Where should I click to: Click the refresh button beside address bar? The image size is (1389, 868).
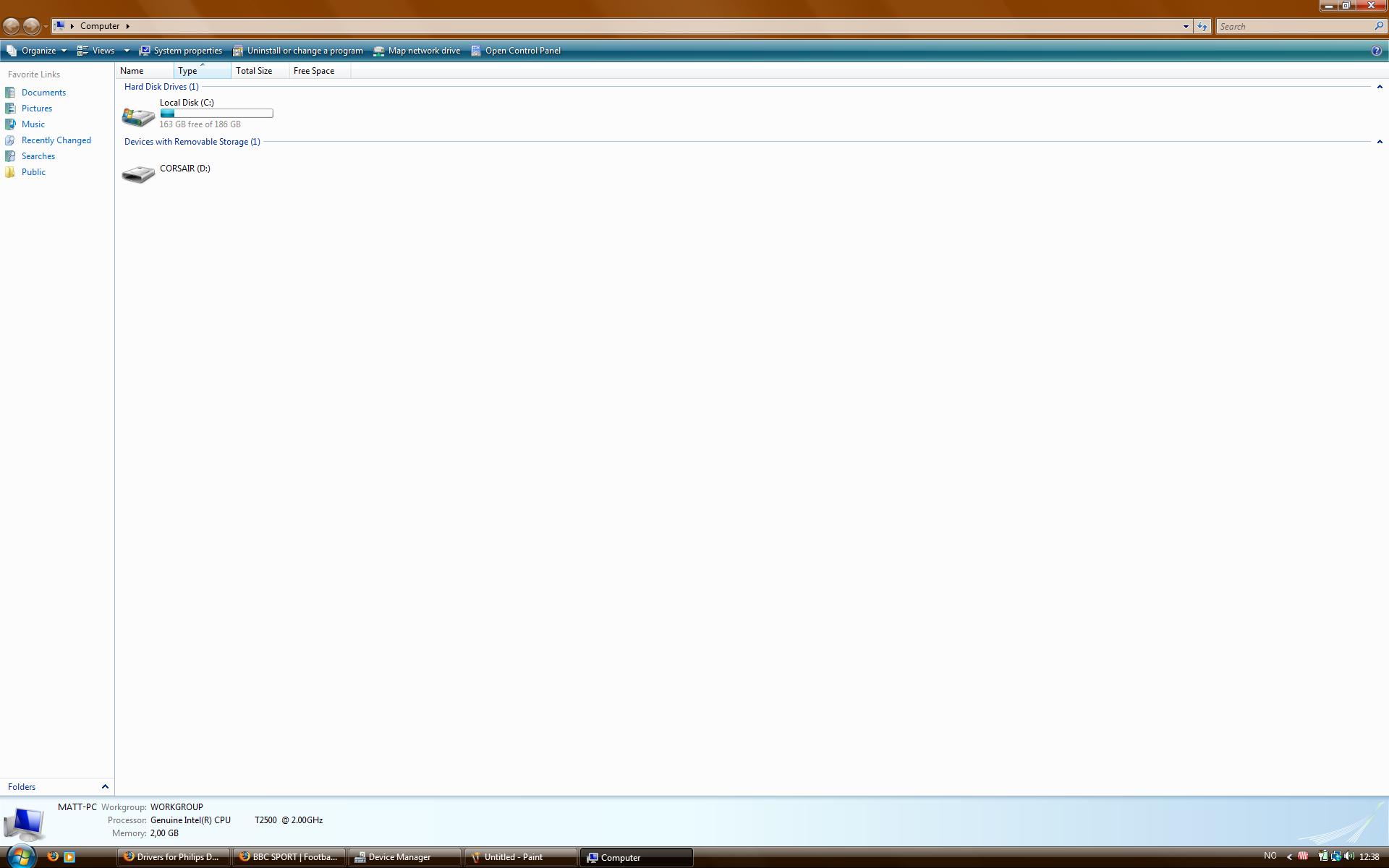[1202, 26]
